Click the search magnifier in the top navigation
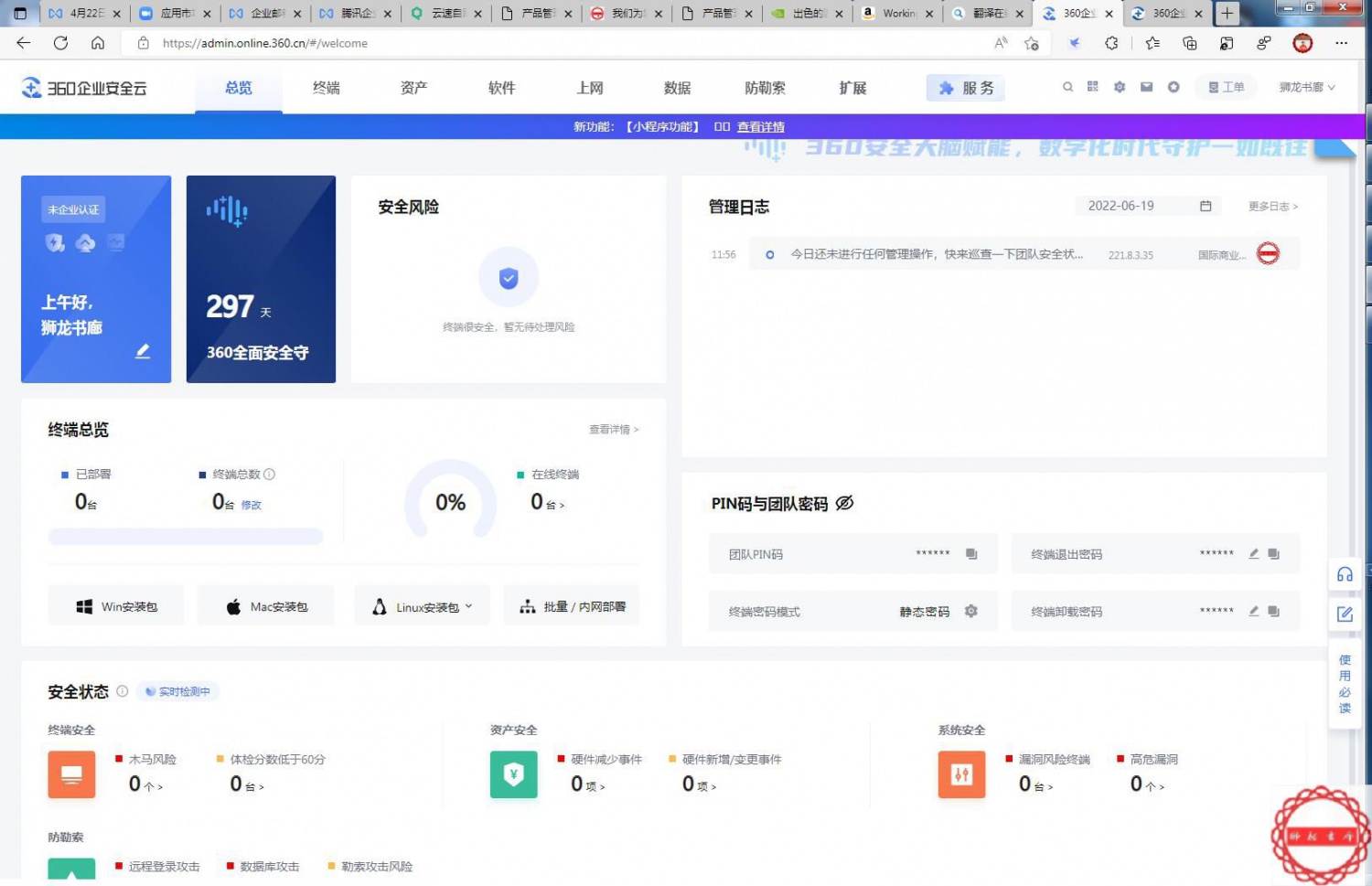 pyautogui.click(x=1067, y=87)
